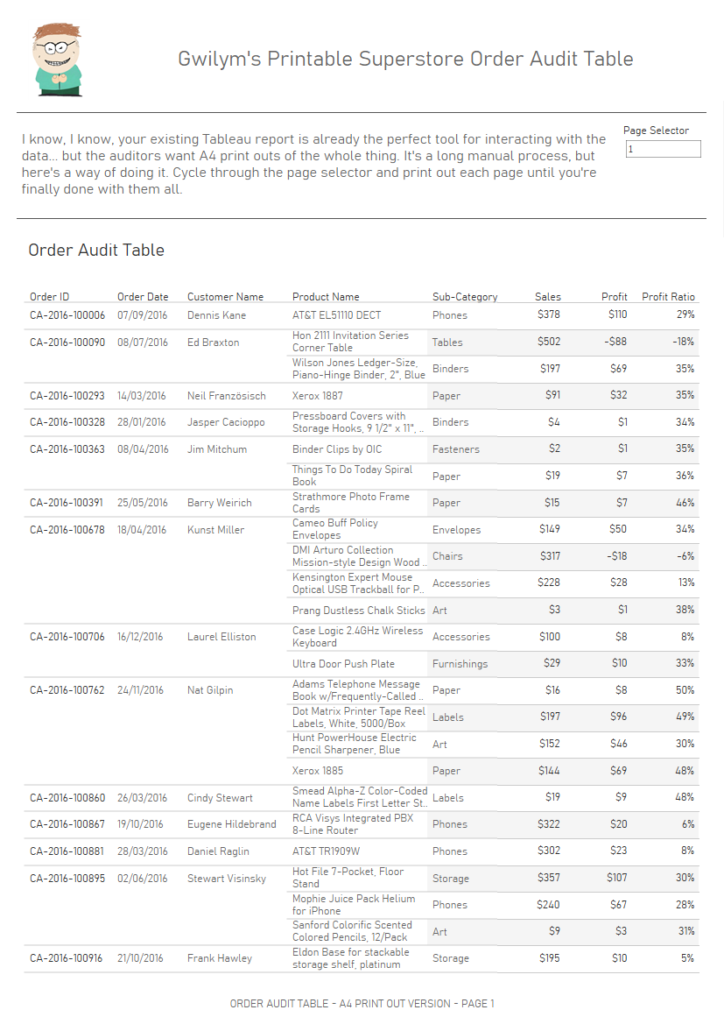
Task: Click customer name Nat Gilpin
Action: pyautogui.click(x=210, y=690)
